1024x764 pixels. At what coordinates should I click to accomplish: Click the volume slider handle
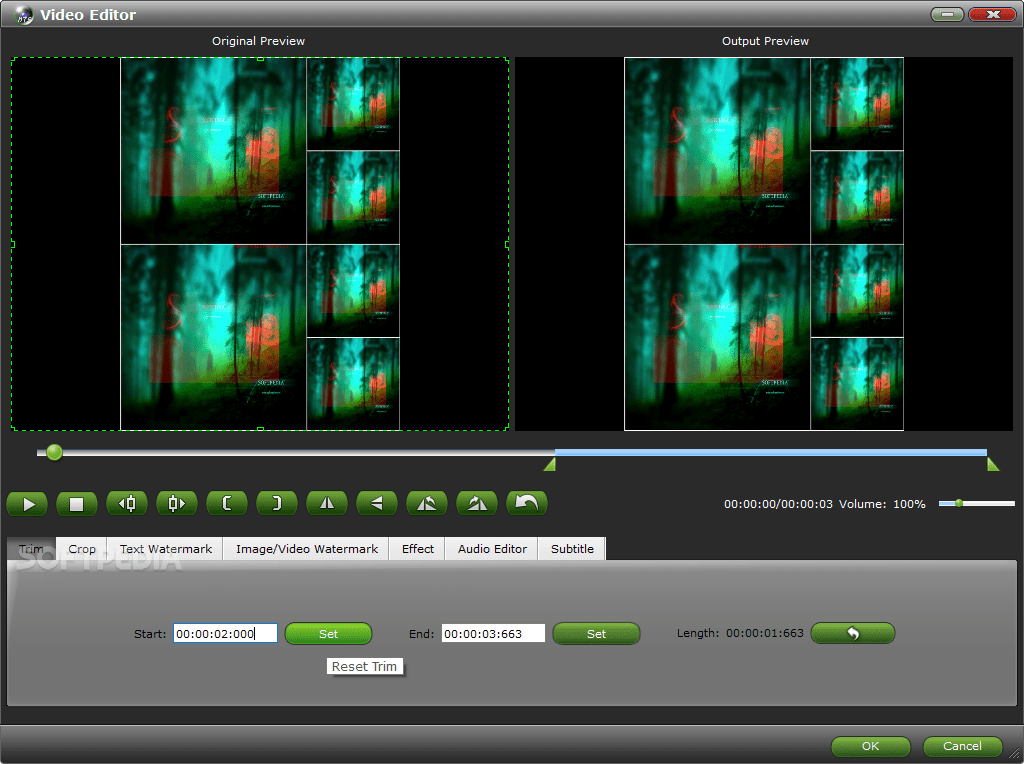pos(959,503)
